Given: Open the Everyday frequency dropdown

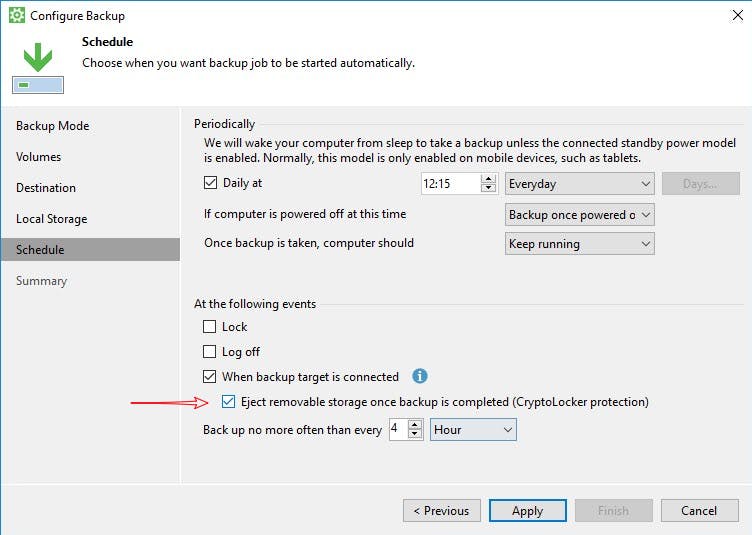Looking at the screenshot, I should pyautogui.click(x=580, y=184).
